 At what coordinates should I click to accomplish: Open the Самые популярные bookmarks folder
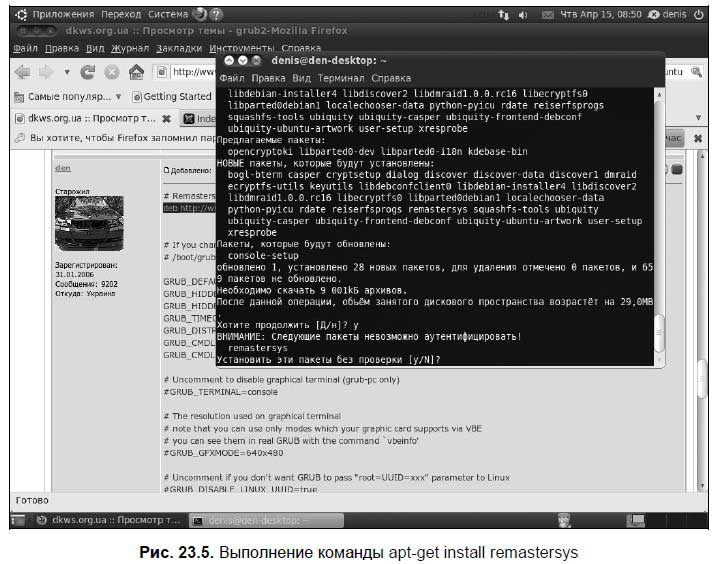[67, 97]
